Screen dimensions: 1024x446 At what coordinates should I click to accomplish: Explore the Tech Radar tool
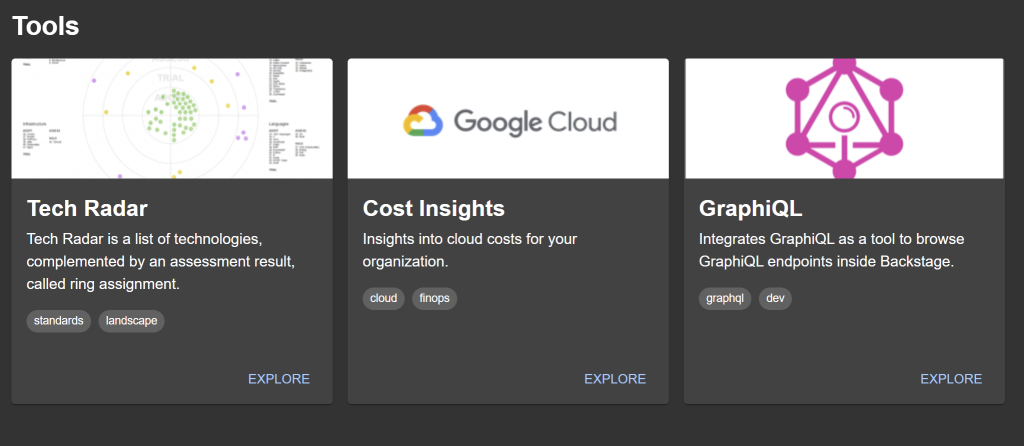coord(279,379)
